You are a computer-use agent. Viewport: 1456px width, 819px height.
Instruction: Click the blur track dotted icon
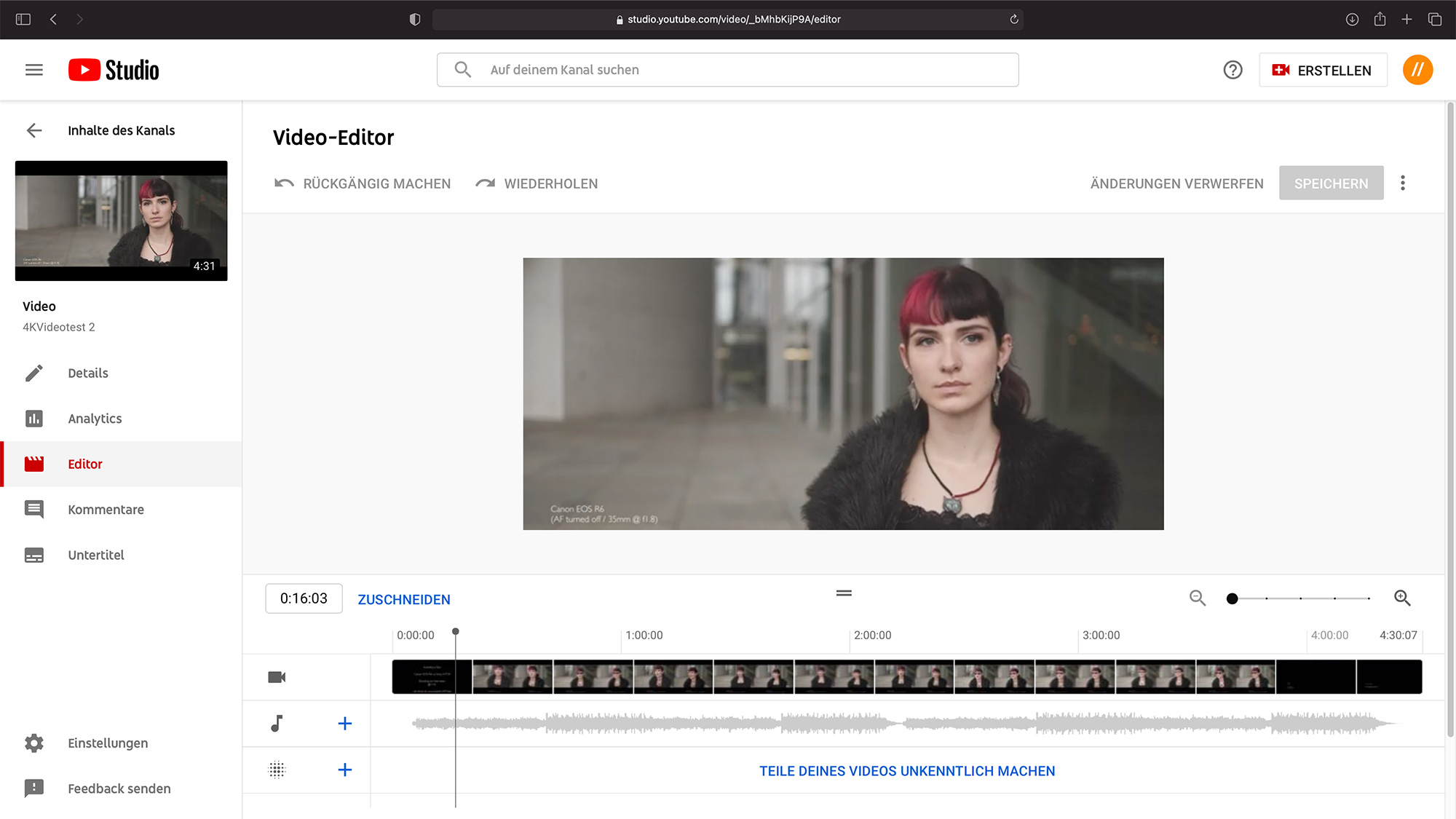click(x=277, y=769)
